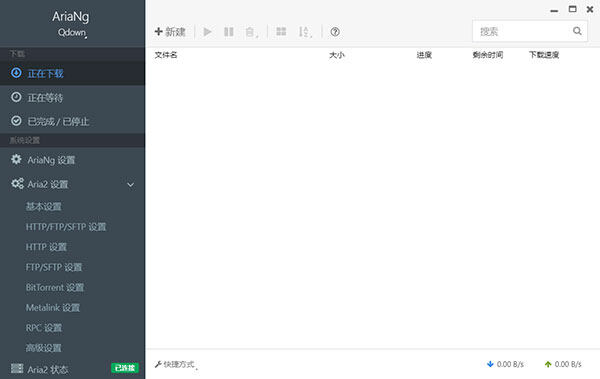Click the blue download arrow icon

pyautogui.click(x=490, y=364)
